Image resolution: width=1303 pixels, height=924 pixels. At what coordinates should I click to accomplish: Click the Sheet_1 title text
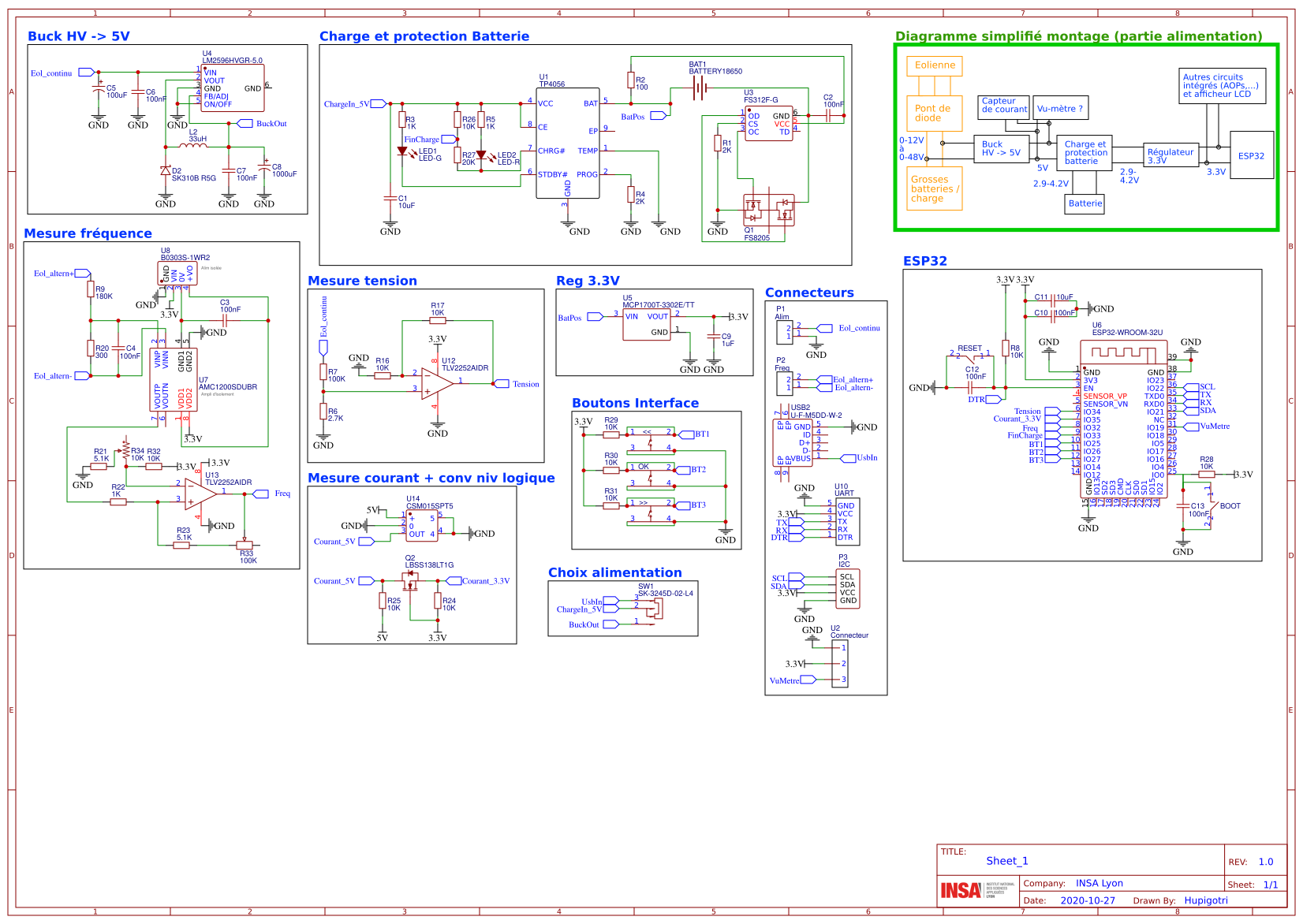[1007, 861]
